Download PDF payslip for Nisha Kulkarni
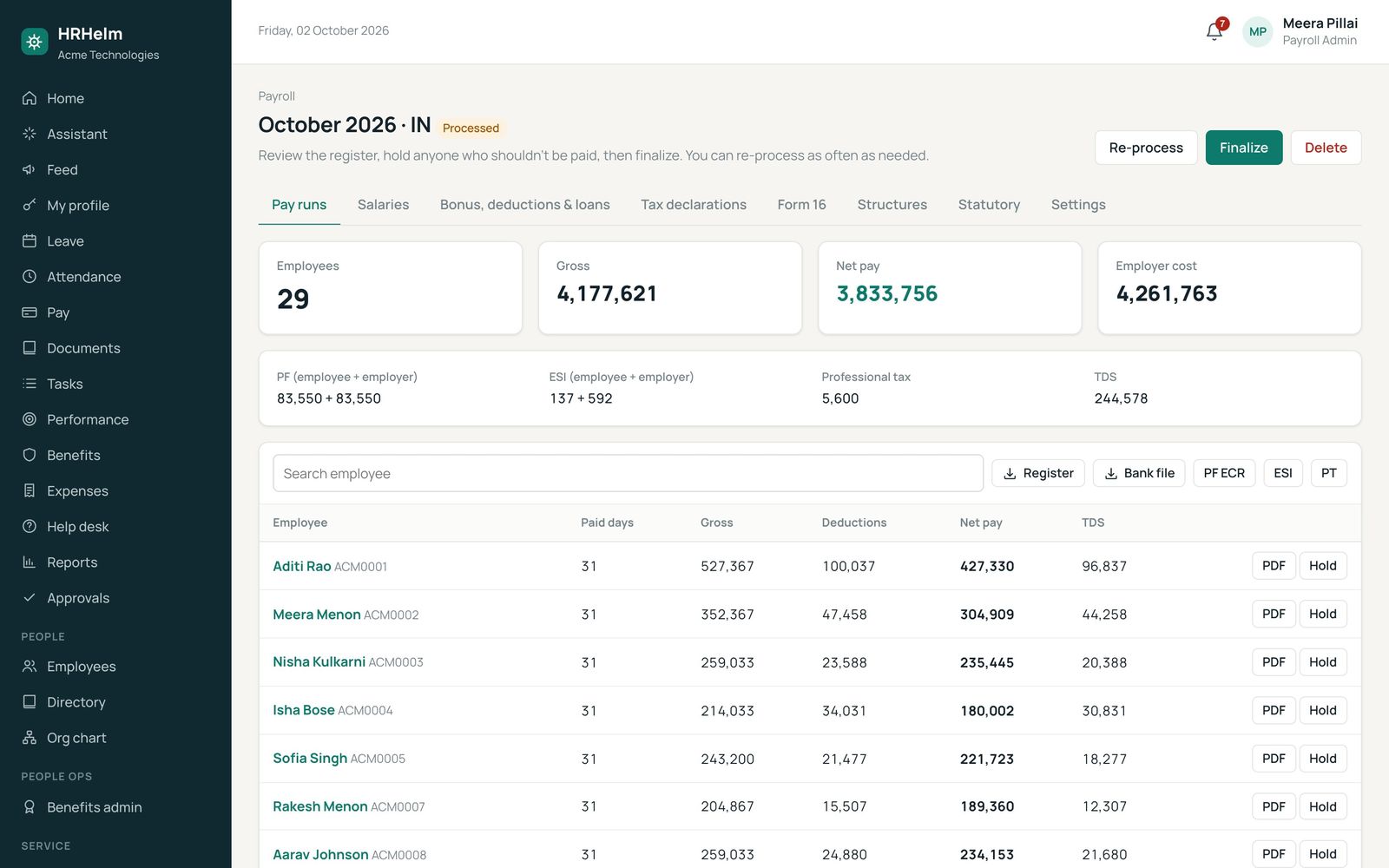The image size is (1389, 868). [x=1274, y=662]
